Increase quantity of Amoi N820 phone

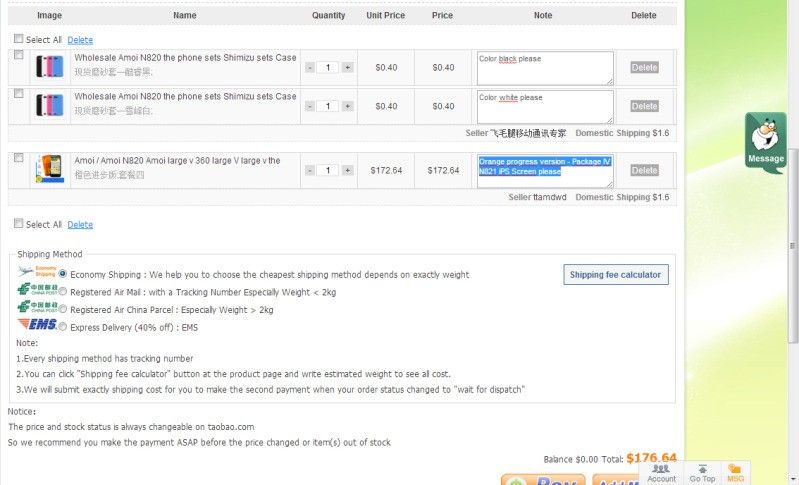click(x=348, y=170)
